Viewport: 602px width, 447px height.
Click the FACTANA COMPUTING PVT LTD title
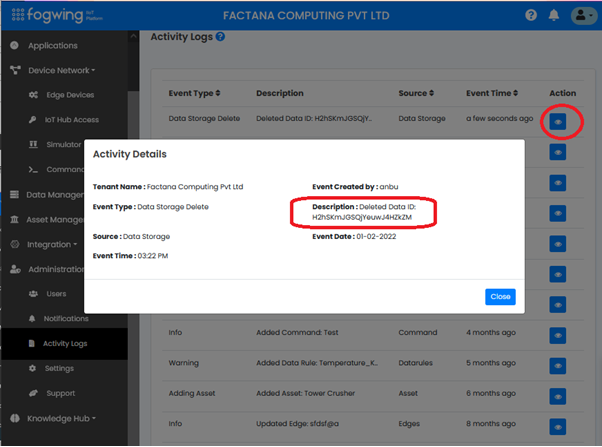click(x=306, y=16)
